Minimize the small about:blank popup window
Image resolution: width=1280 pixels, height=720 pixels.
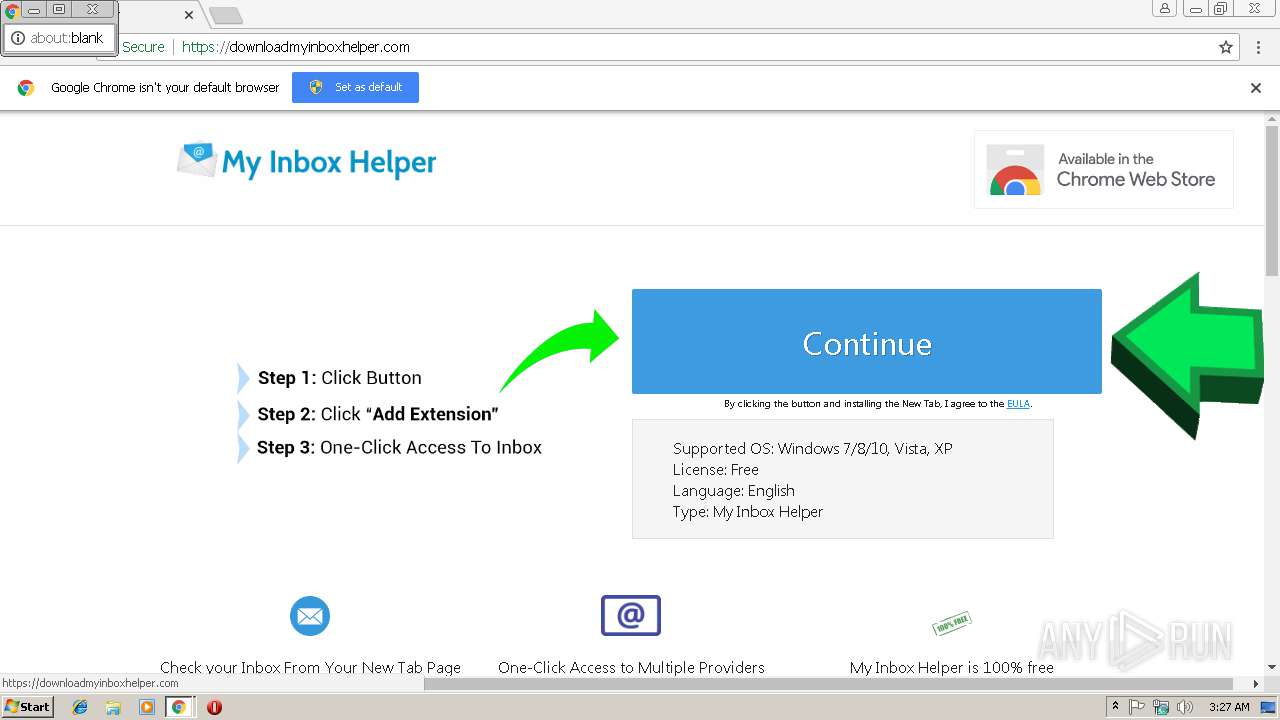tap(34, 9)
